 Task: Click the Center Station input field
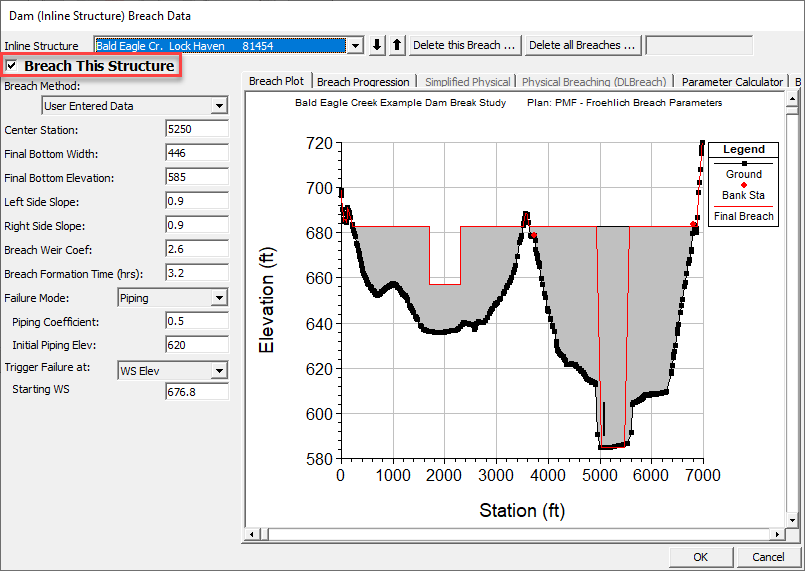[x=197, y=130]
